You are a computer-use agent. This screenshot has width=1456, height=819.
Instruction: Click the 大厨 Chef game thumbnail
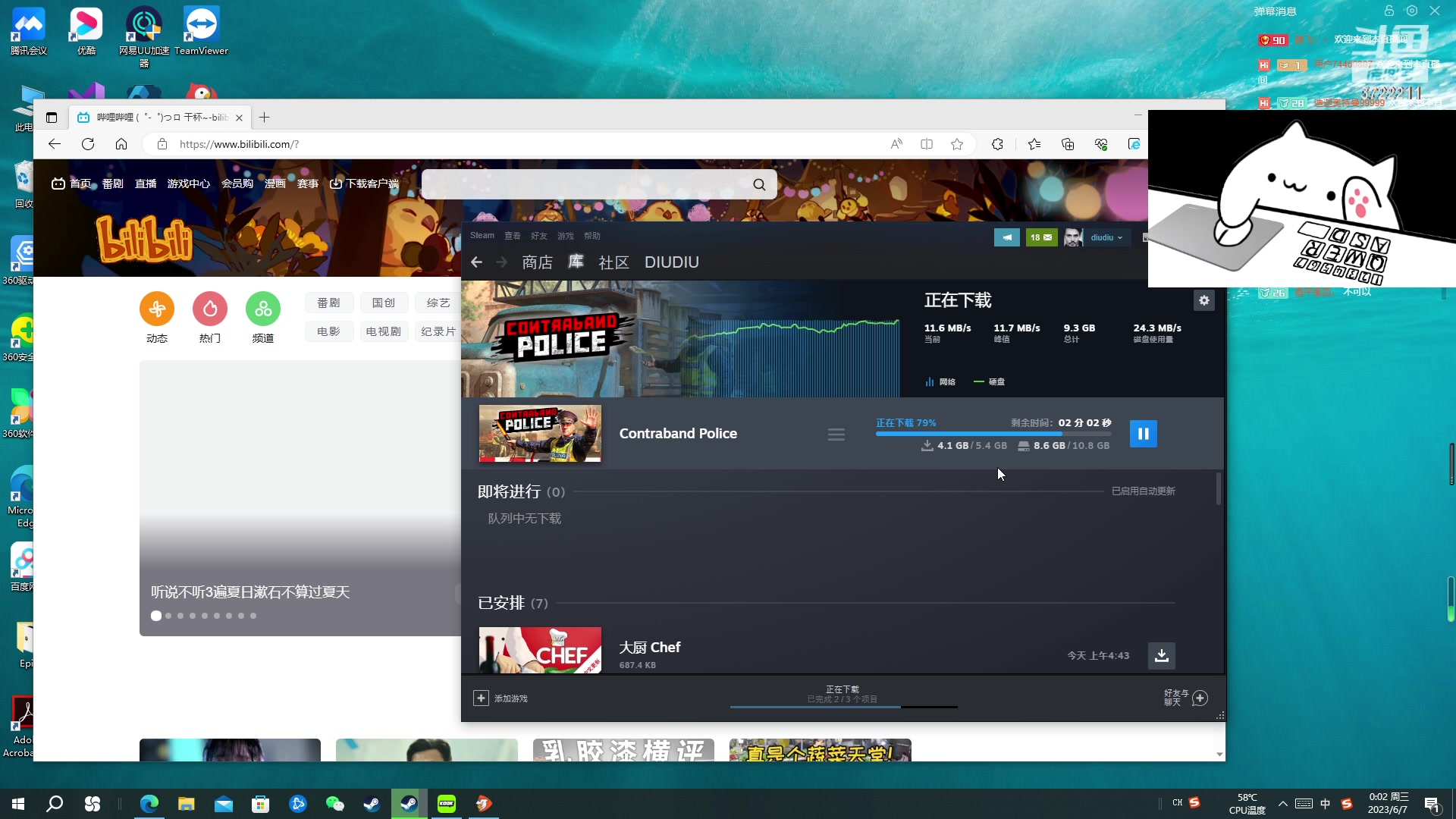540,650
